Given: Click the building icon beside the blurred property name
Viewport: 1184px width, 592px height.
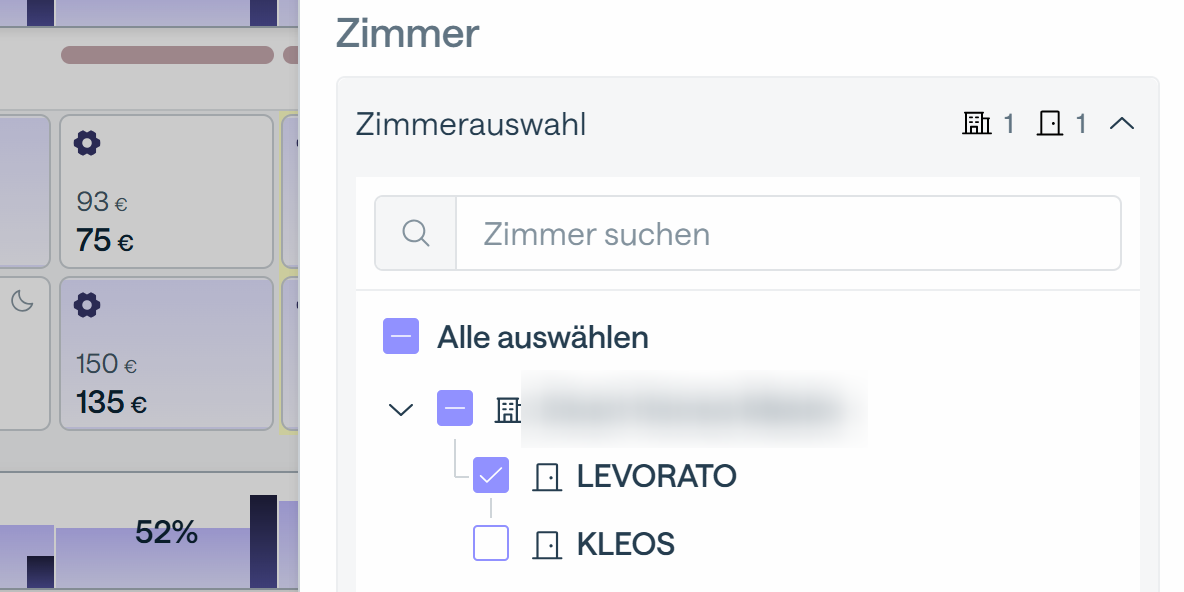Looking at the screenshot, I should point(509,409).
